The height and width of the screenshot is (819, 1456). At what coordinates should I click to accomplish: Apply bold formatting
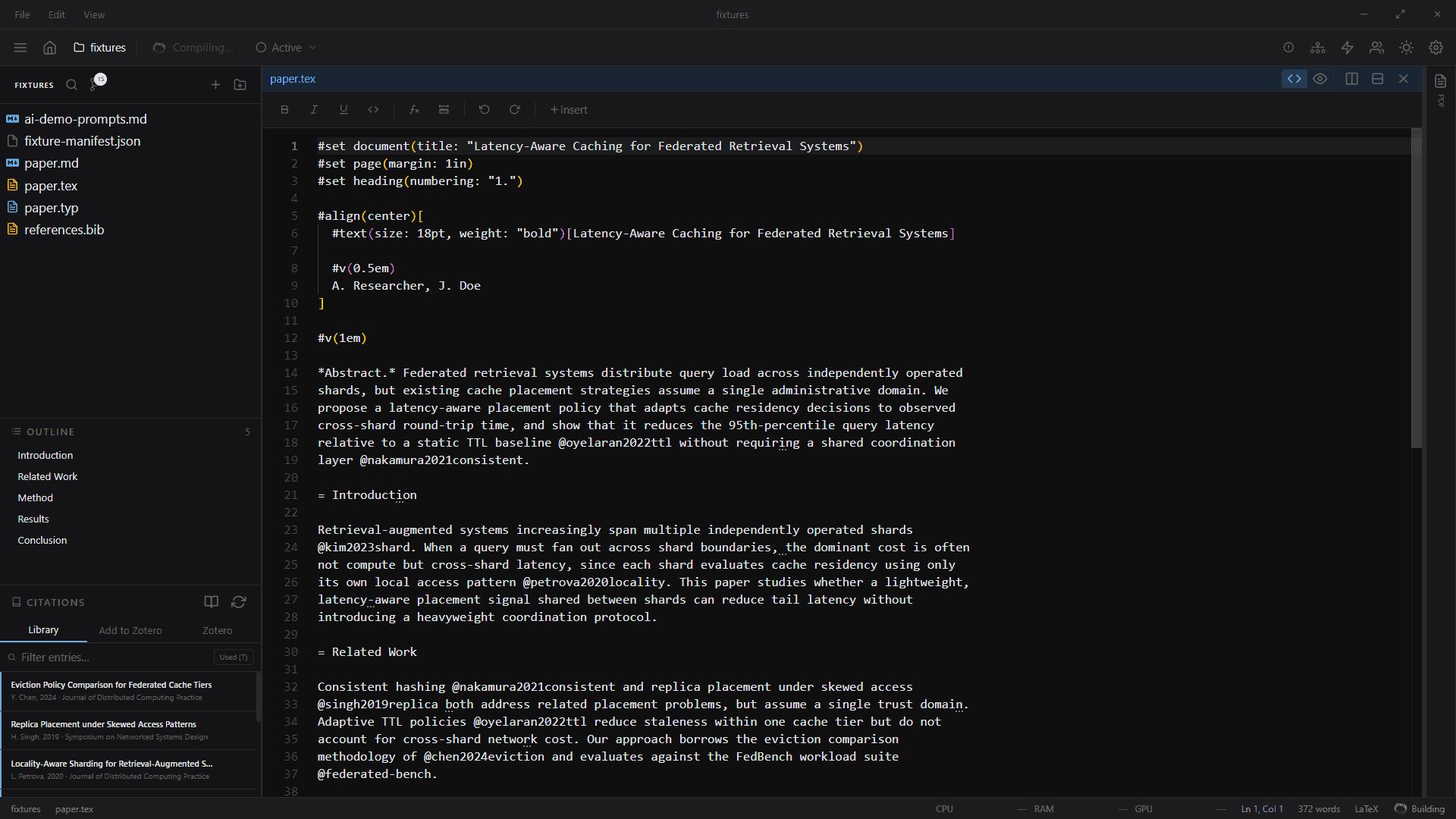(x=284, y=109)
